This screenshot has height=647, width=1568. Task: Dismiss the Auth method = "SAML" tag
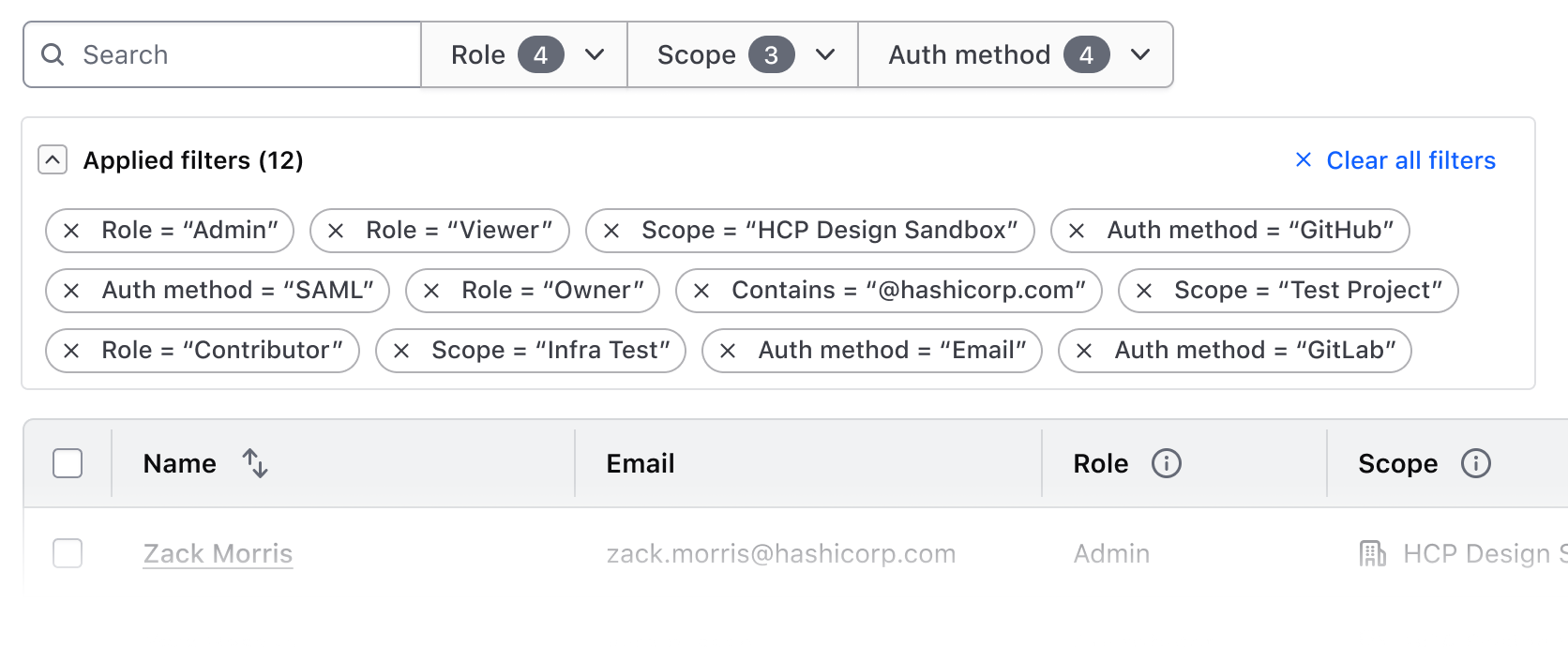(x=71, y=291)
